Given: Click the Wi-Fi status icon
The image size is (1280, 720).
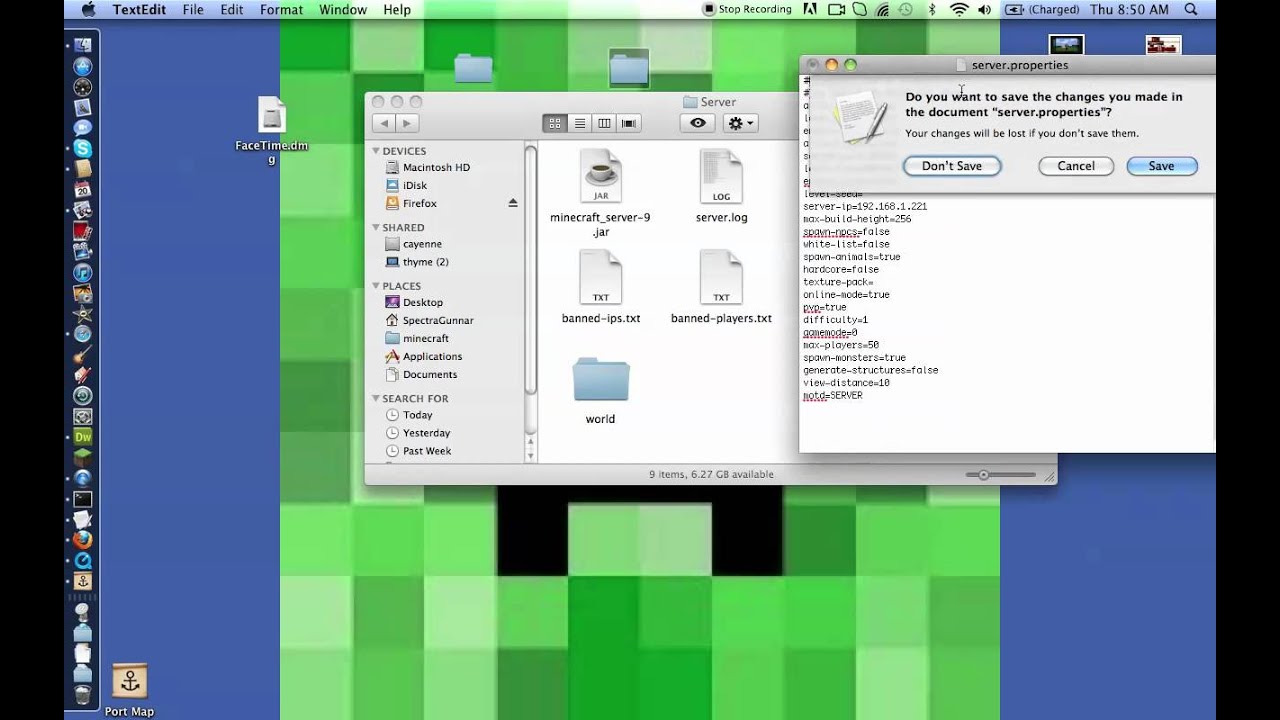Looking at the screenshot, I should coord(959,9).
